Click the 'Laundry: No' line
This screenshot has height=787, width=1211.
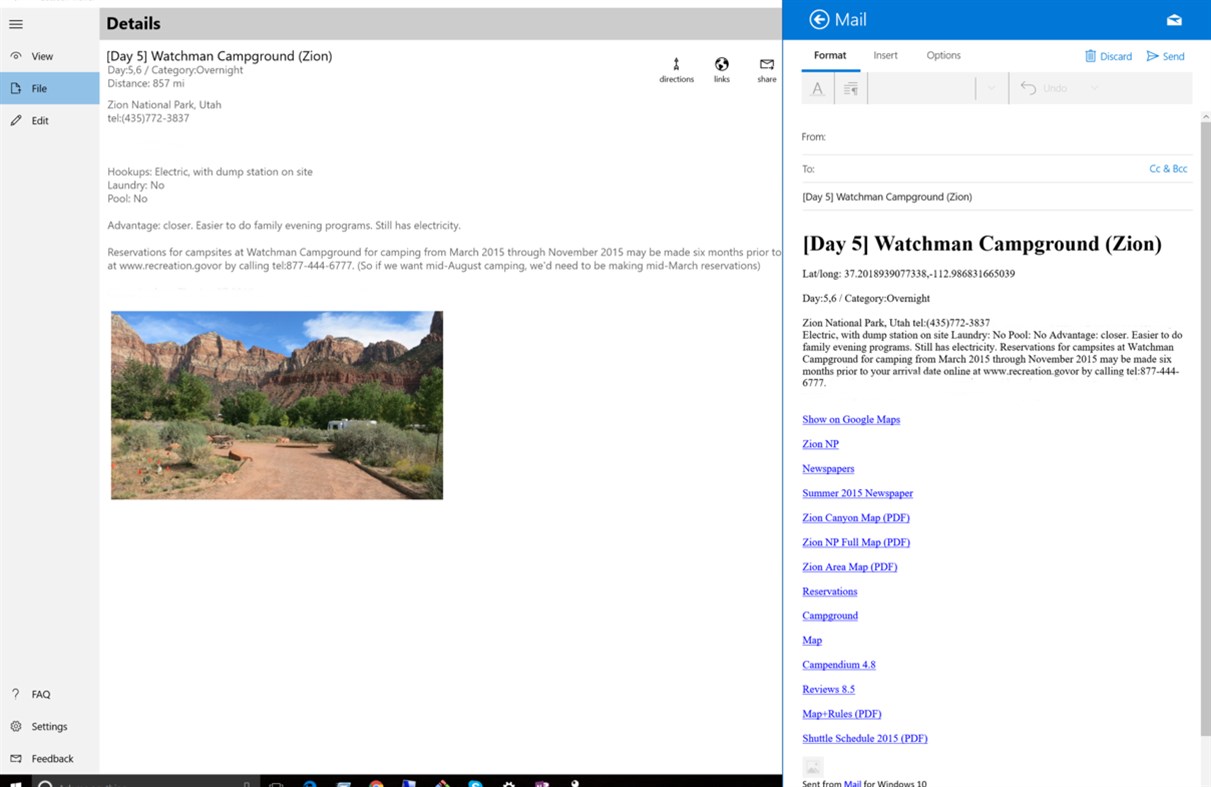136,185
